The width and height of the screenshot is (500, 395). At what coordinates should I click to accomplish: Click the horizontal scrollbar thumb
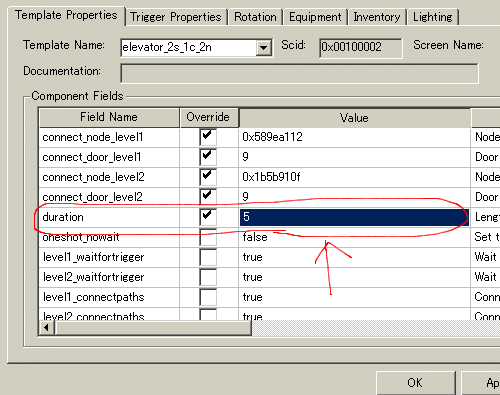[x=153, y=328]
